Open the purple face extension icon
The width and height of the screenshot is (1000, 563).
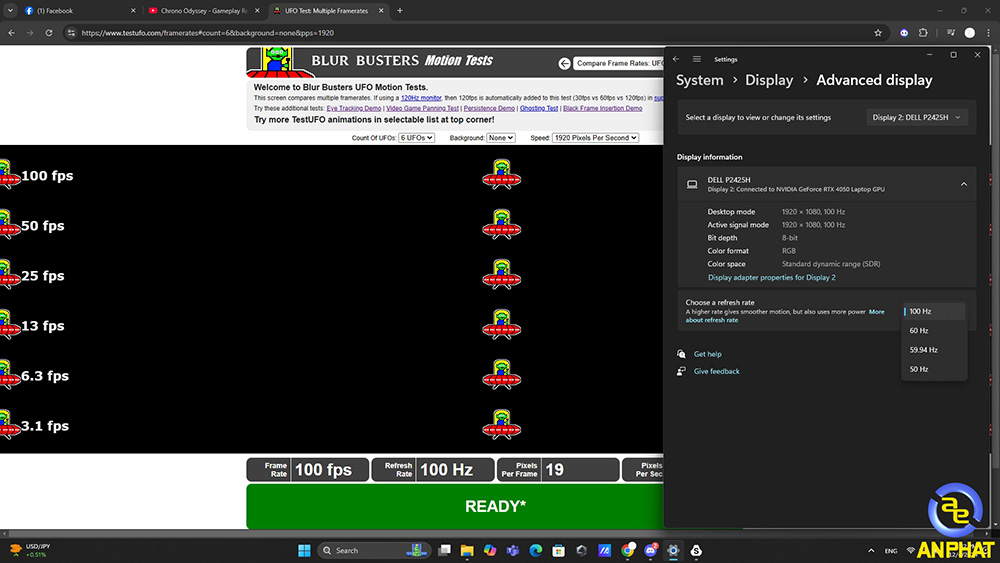(x=904, y=33)
